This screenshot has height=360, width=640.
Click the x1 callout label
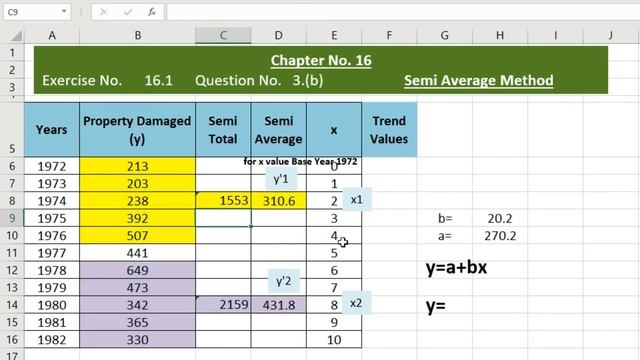(x=356, y=200)
